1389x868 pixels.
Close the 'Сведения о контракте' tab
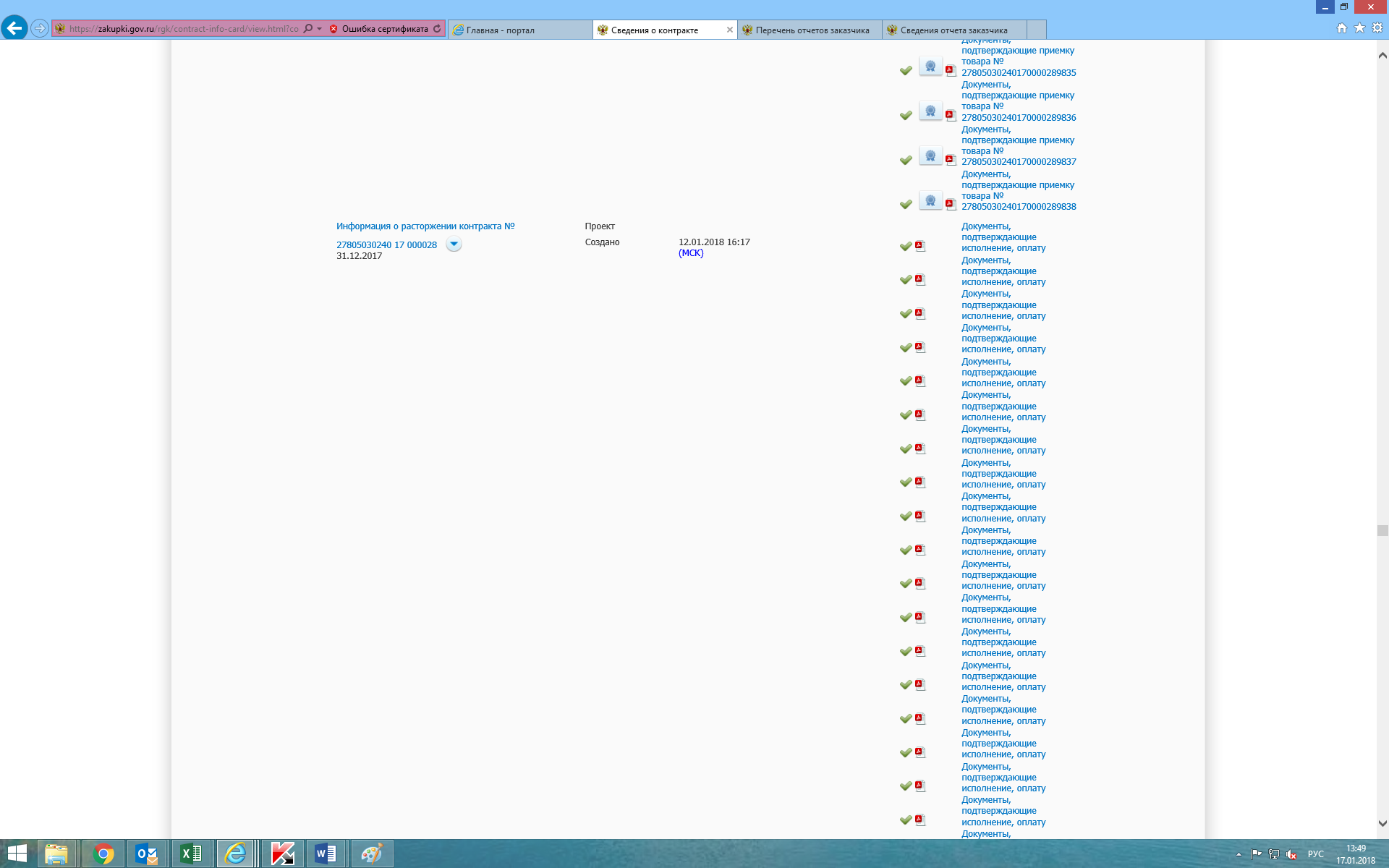pyautogui.click(x=730, y=30)
